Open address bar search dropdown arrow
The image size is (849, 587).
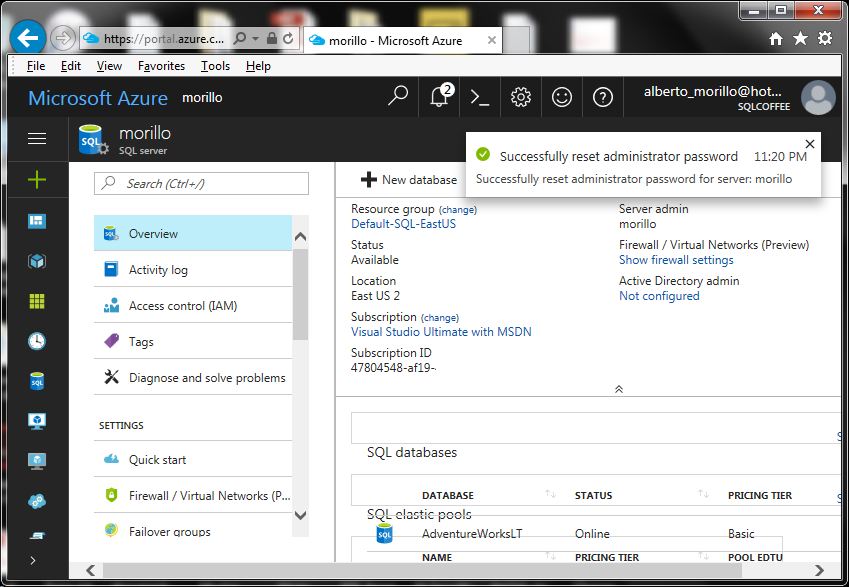coord(256,38)
